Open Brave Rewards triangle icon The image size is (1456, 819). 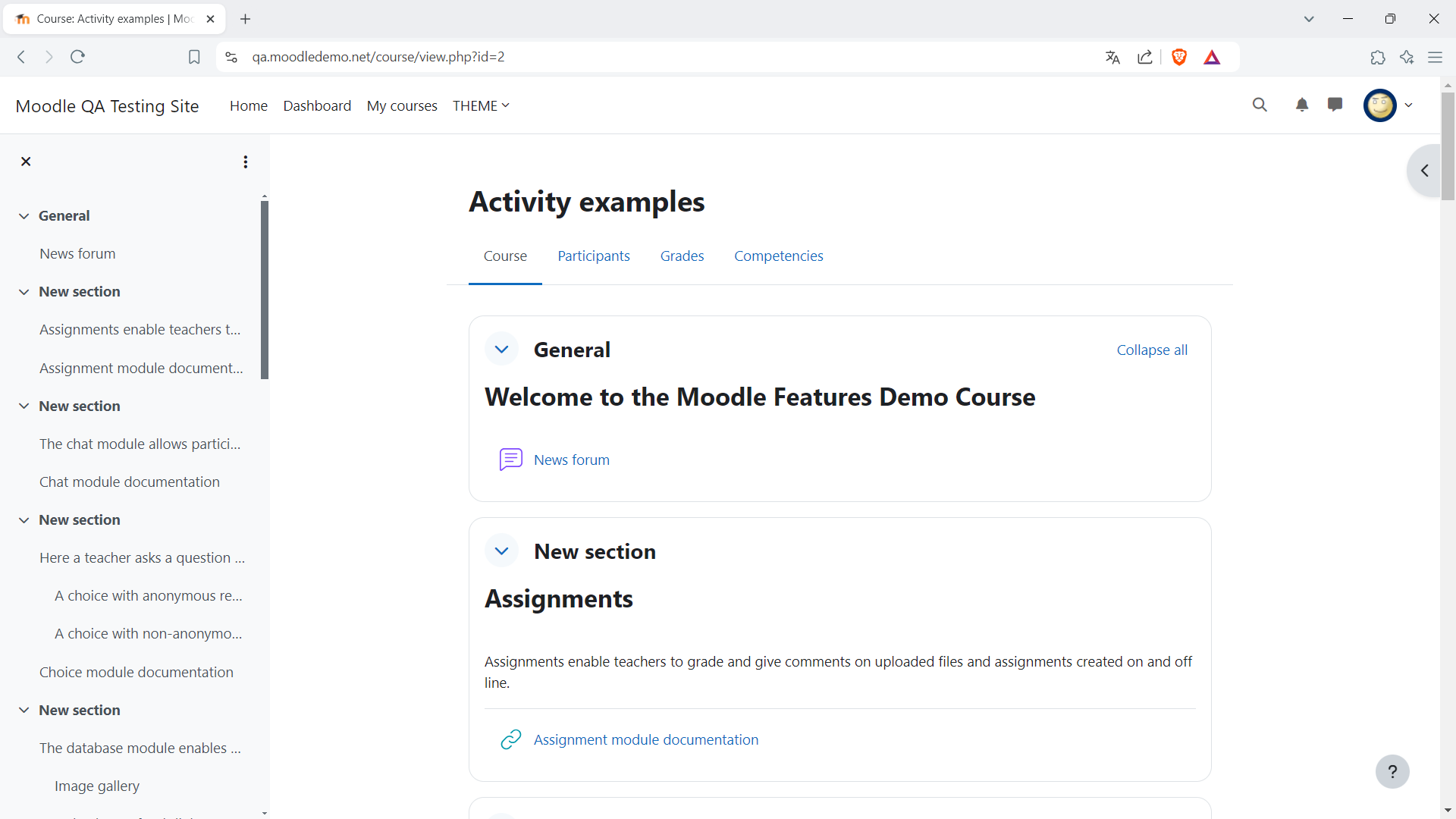(x=1212, y=57)
